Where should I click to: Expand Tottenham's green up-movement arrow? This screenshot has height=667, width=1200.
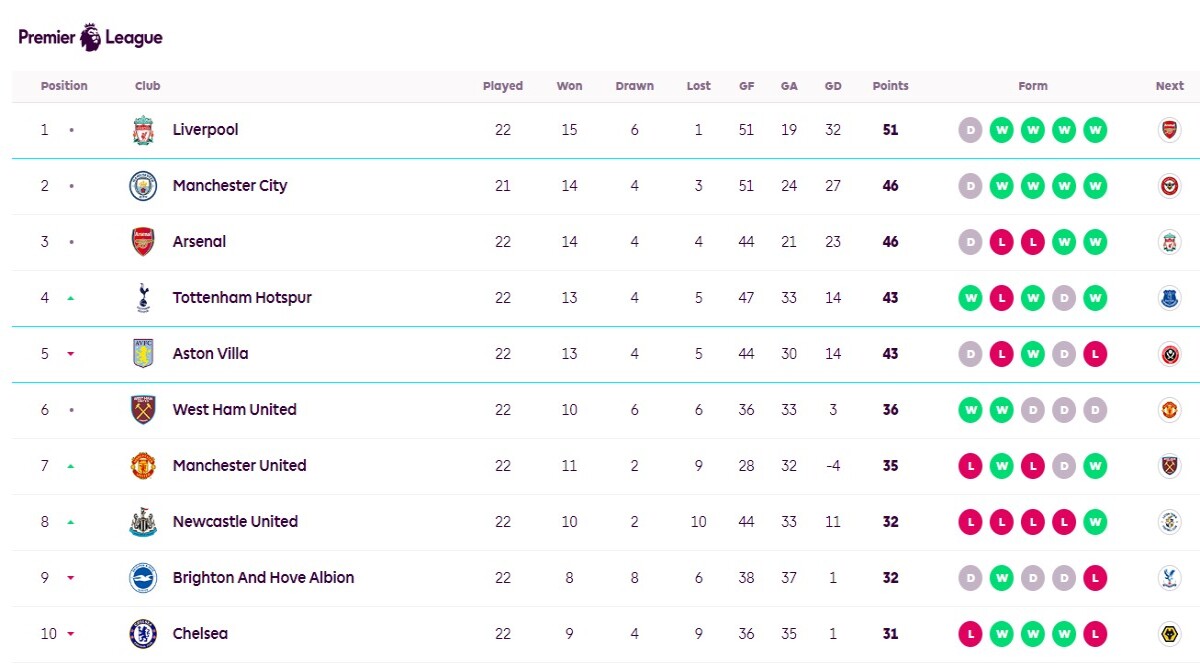[x=71, y=298]
